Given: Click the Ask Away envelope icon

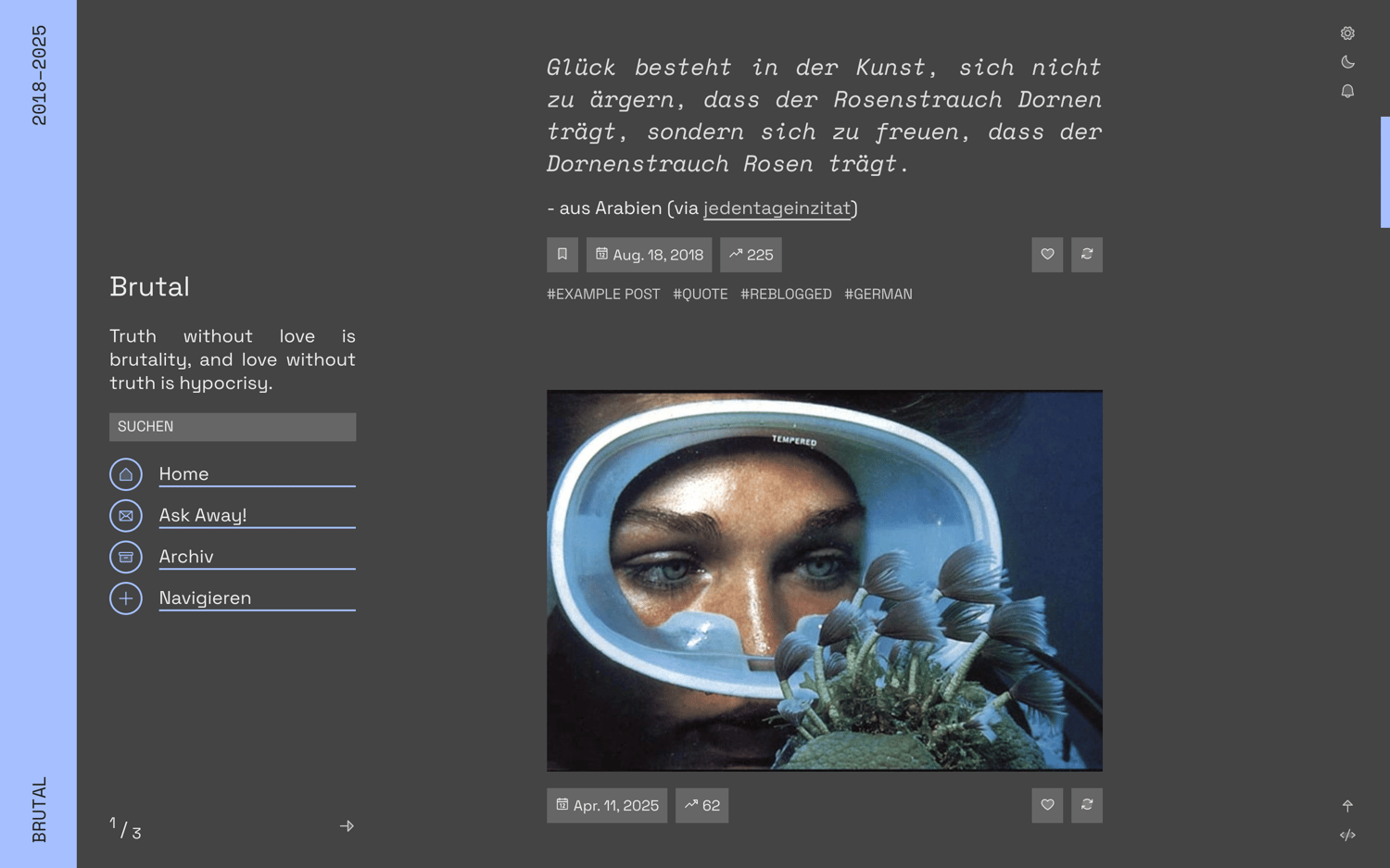Looking at the screenshot, I should tap(126, 516).
